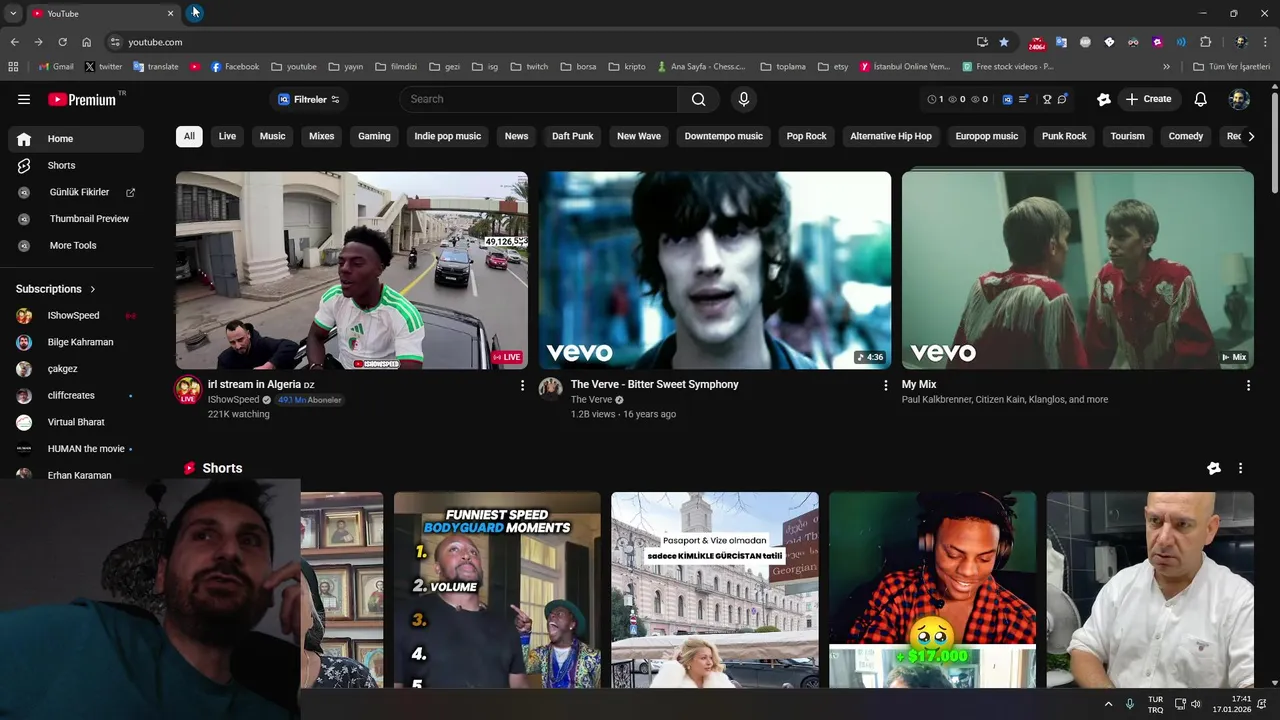
Task: Open IShowSpeed subscription channel
Action: (76, 315)
